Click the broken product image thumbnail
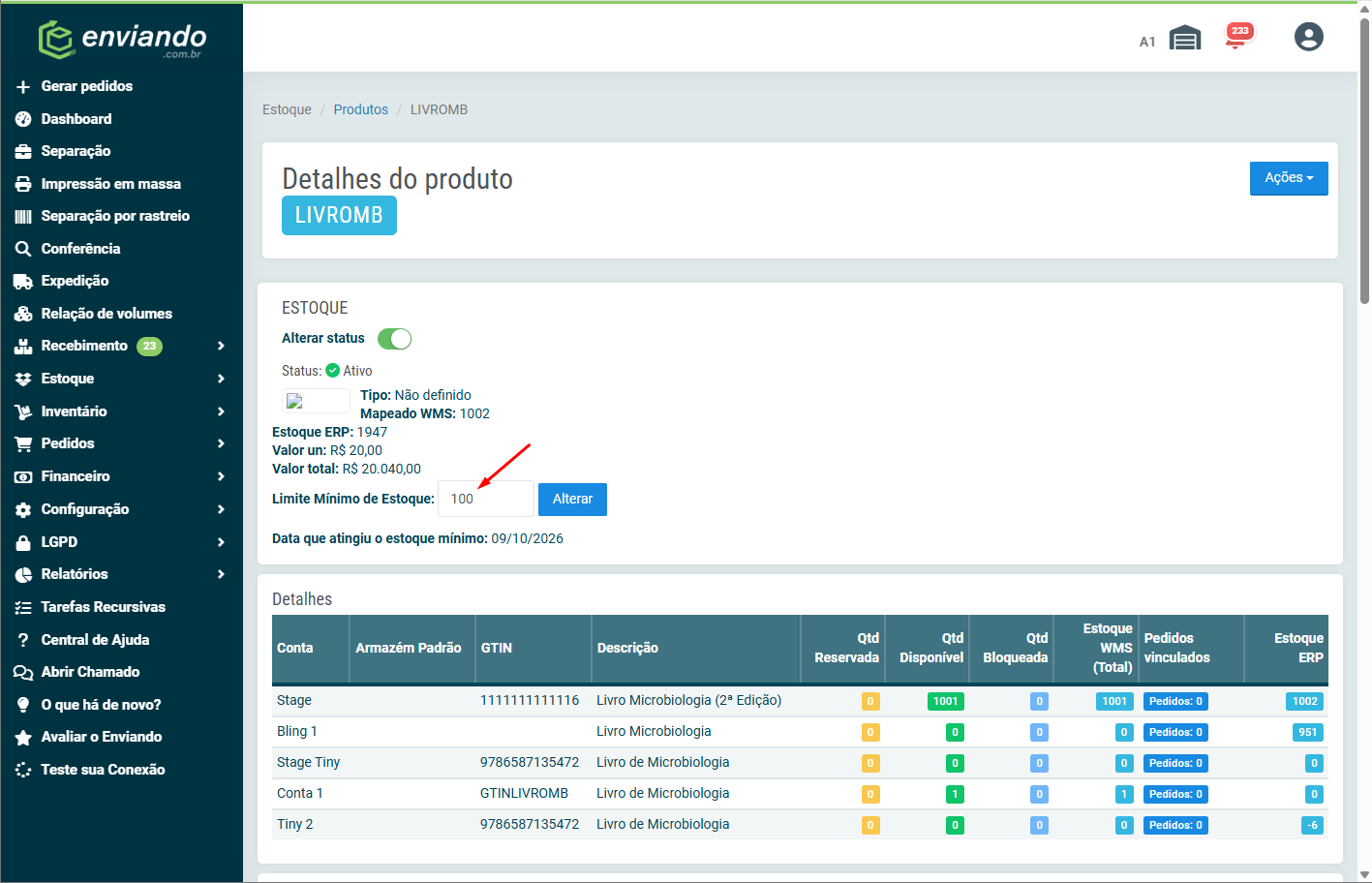The height and width of the screenshot is (883, 1372). tap(316, 401)
